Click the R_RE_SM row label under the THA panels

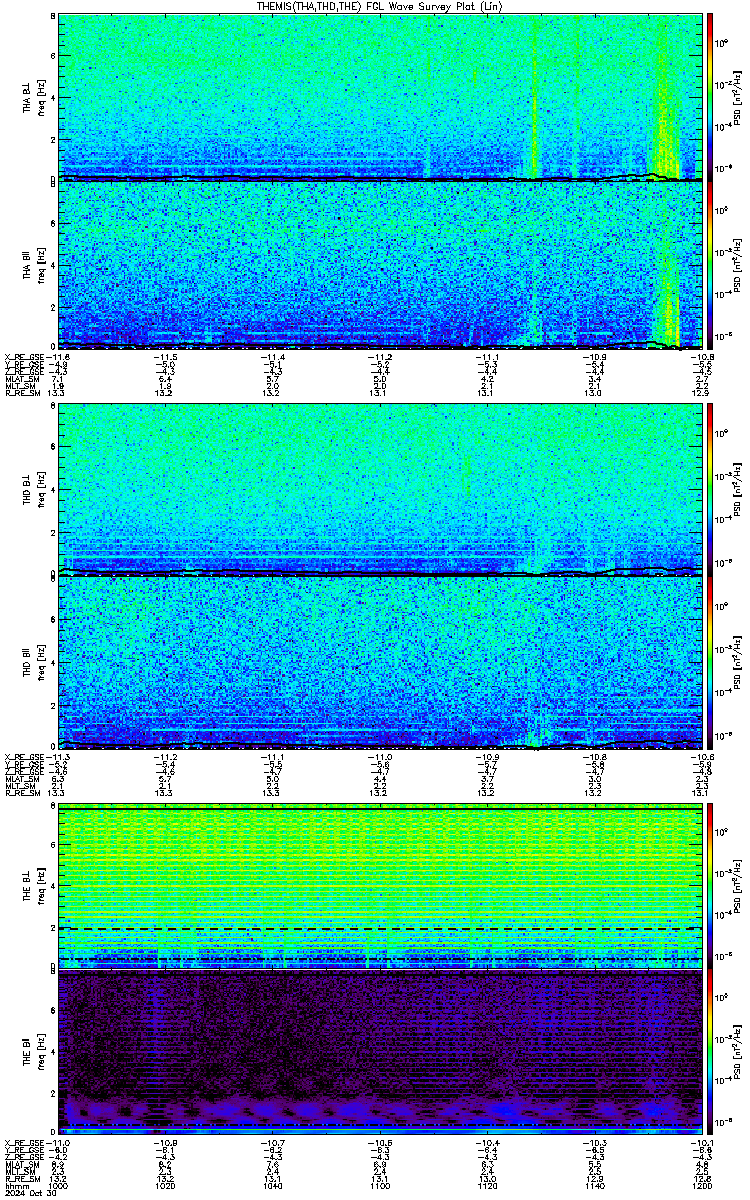(x=23, y=393)
